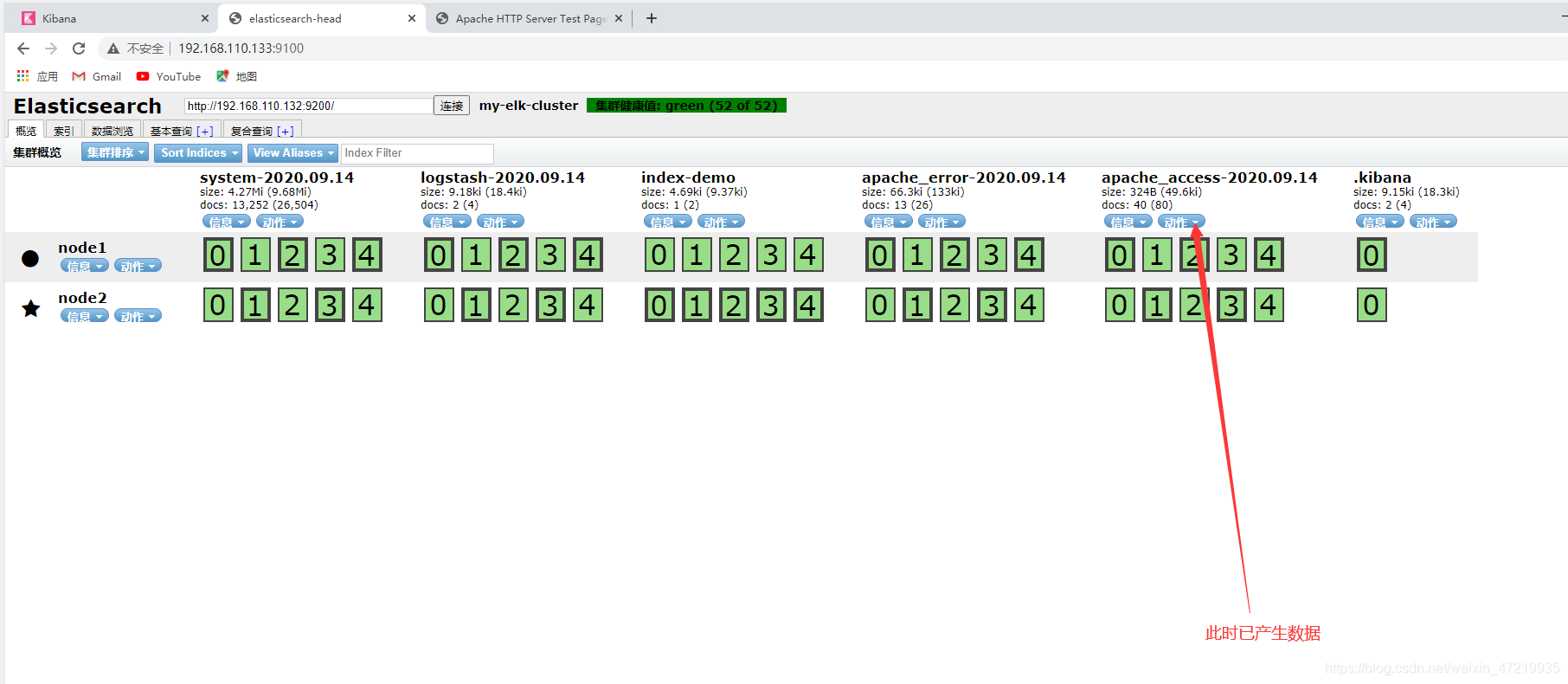Viewport: 1568px width, 684px height.
Task: Click node2 name label
Action: [83, 298]
